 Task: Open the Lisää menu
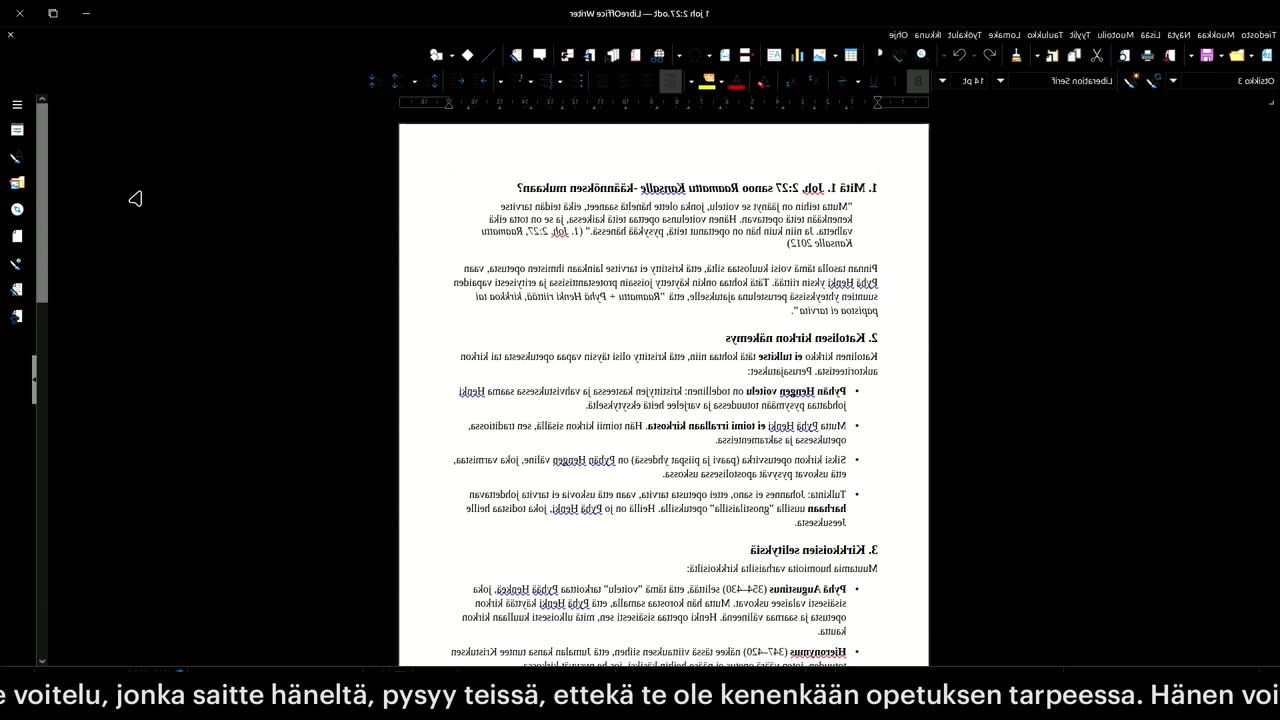tap(1150, 34)
